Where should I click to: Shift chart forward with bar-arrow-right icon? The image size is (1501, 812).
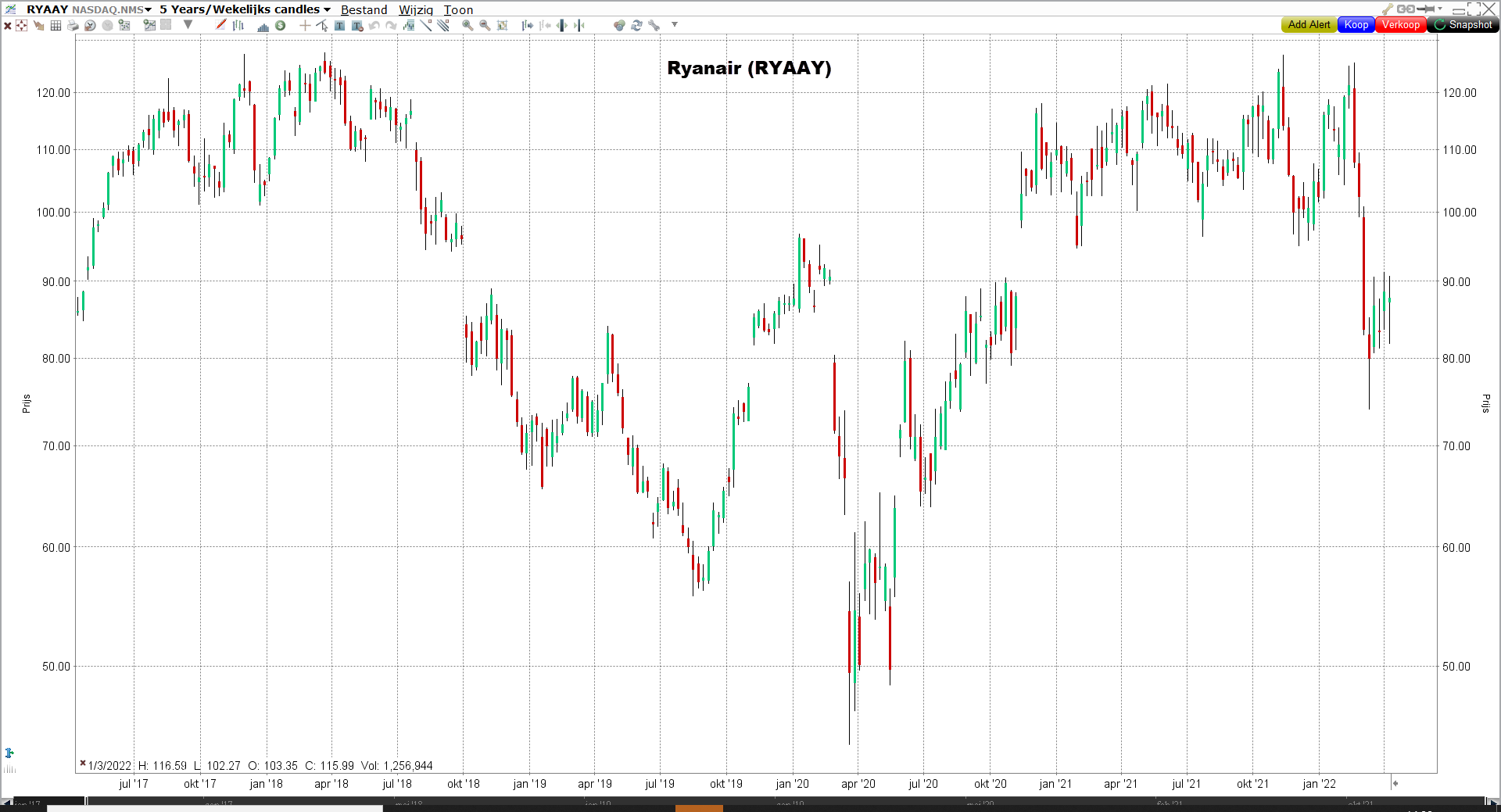tap(528, 25)
